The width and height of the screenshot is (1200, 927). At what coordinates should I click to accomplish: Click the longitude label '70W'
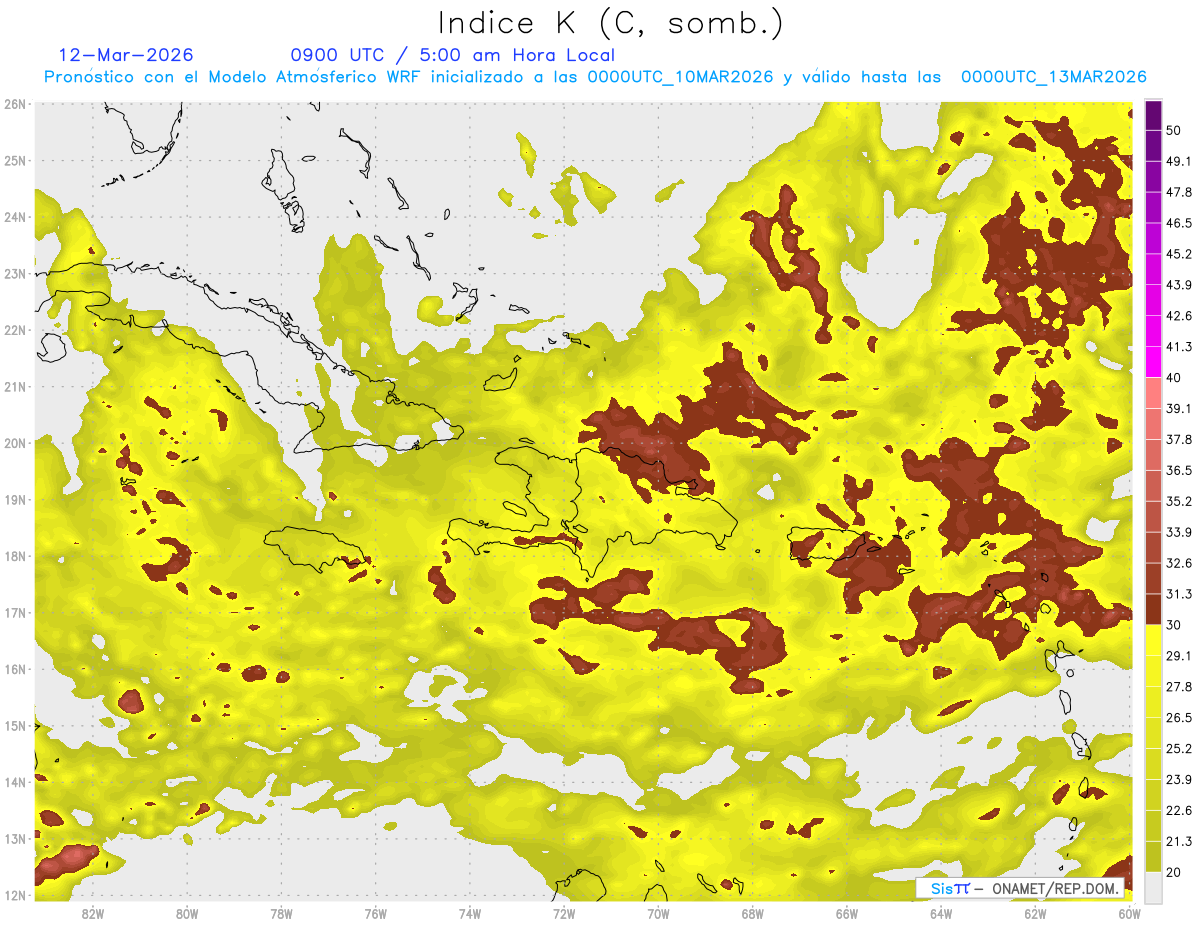(x=658, y=913)
